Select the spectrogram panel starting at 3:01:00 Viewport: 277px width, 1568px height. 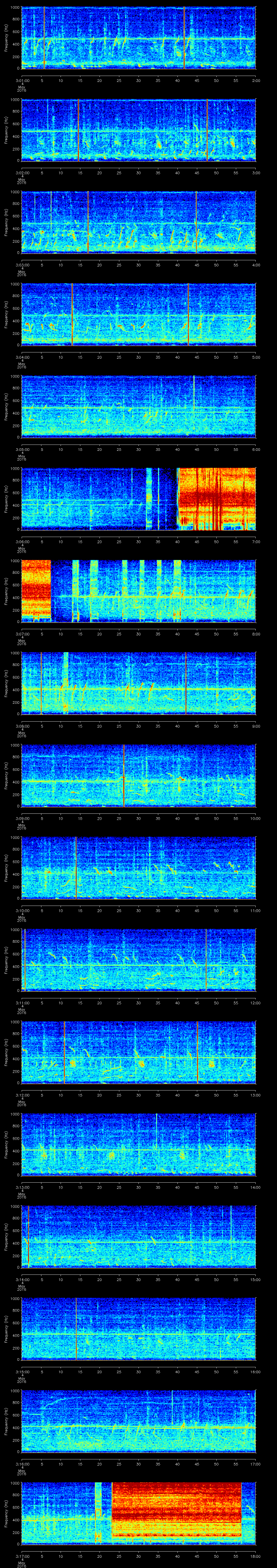(x=139, y=38)
